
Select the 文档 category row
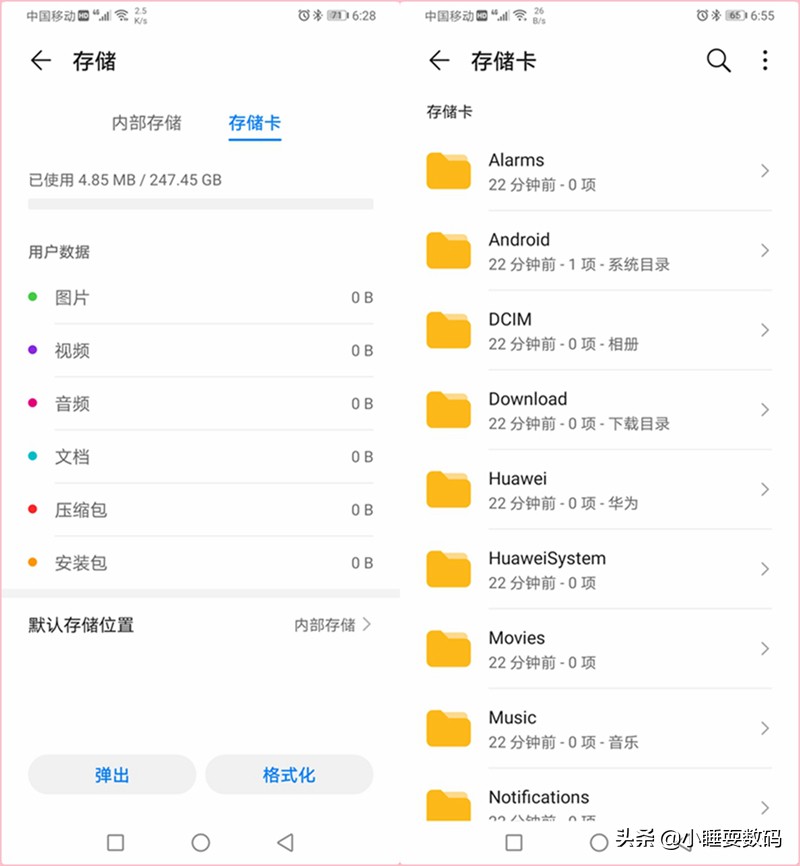click(x=200, y=457)
